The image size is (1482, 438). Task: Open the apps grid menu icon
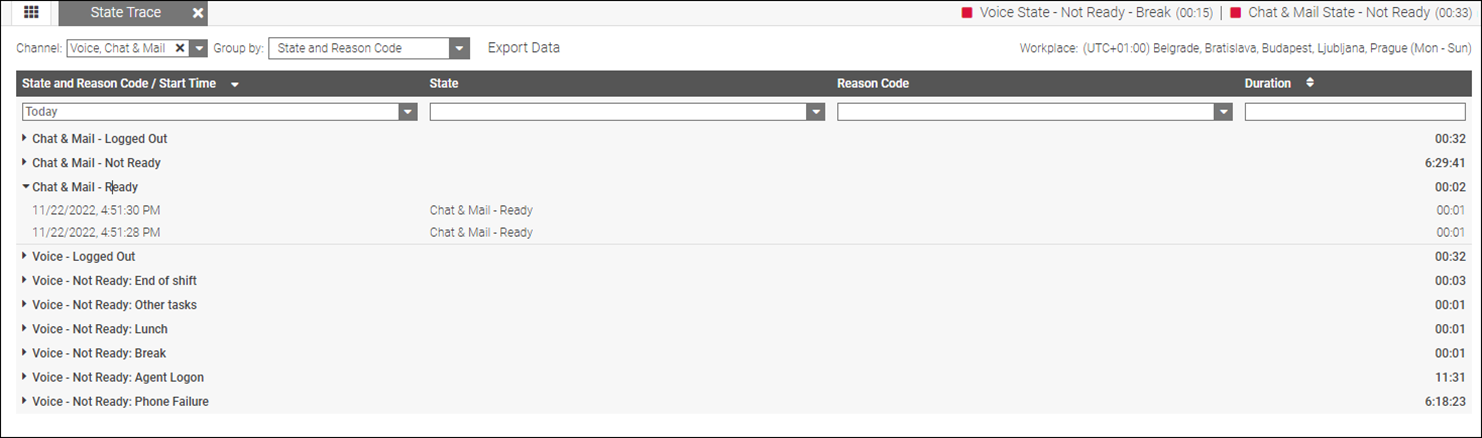click(x=31, y=13)
